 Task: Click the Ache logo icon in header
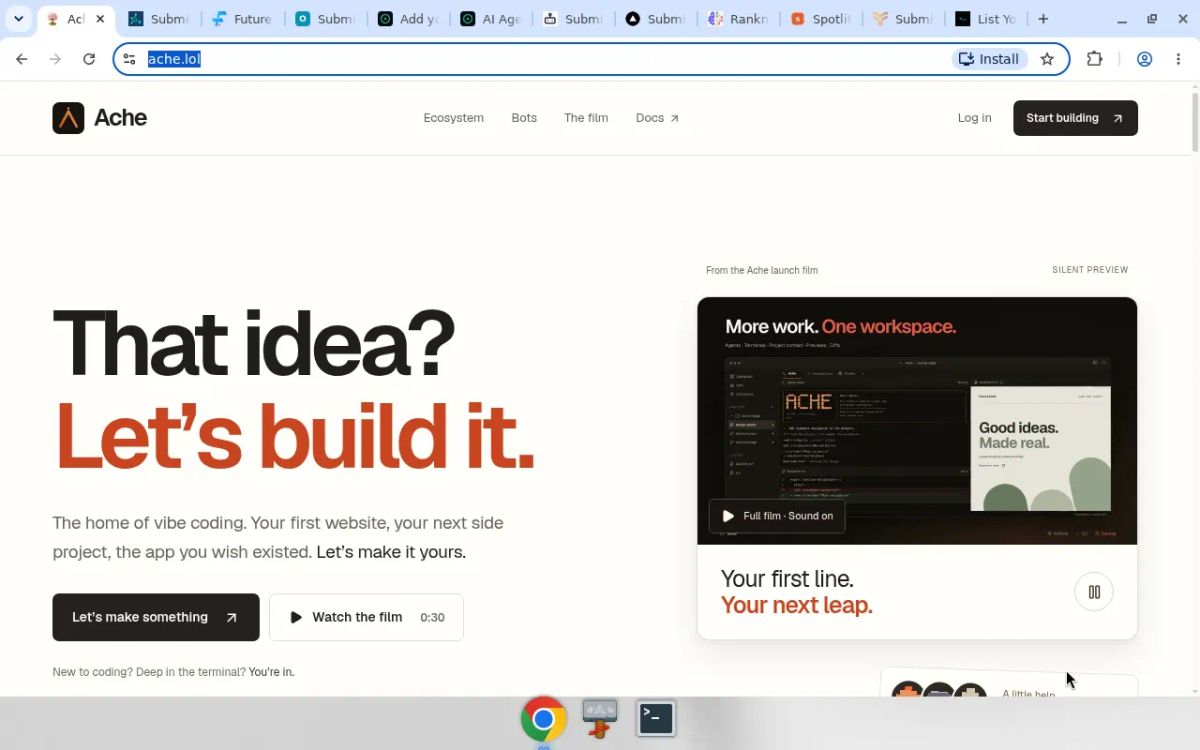pos(68,118)
